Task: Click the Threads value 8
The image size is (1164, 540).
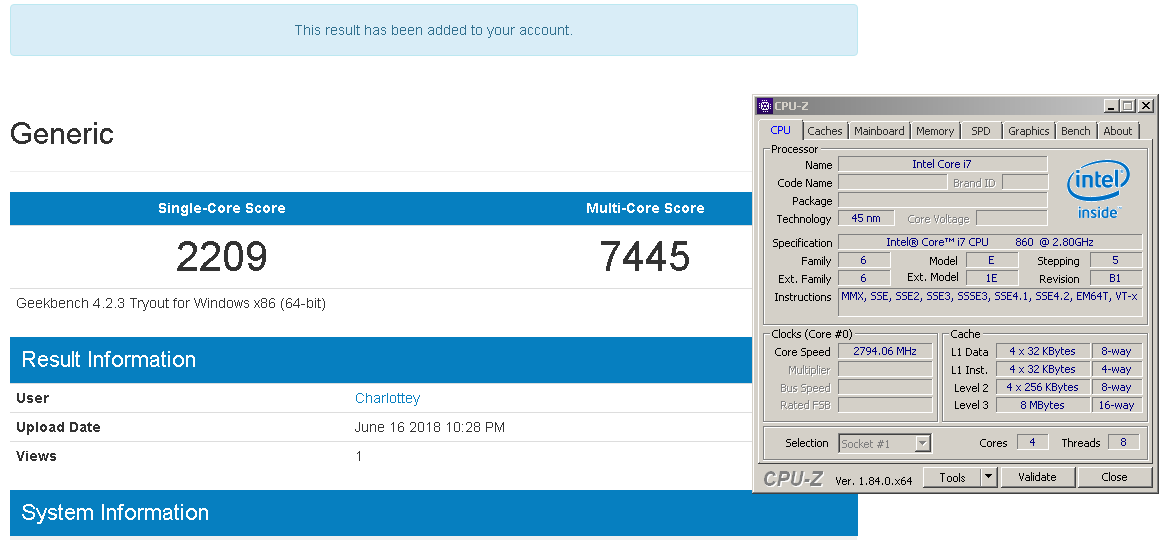Action: (1123, 442)
